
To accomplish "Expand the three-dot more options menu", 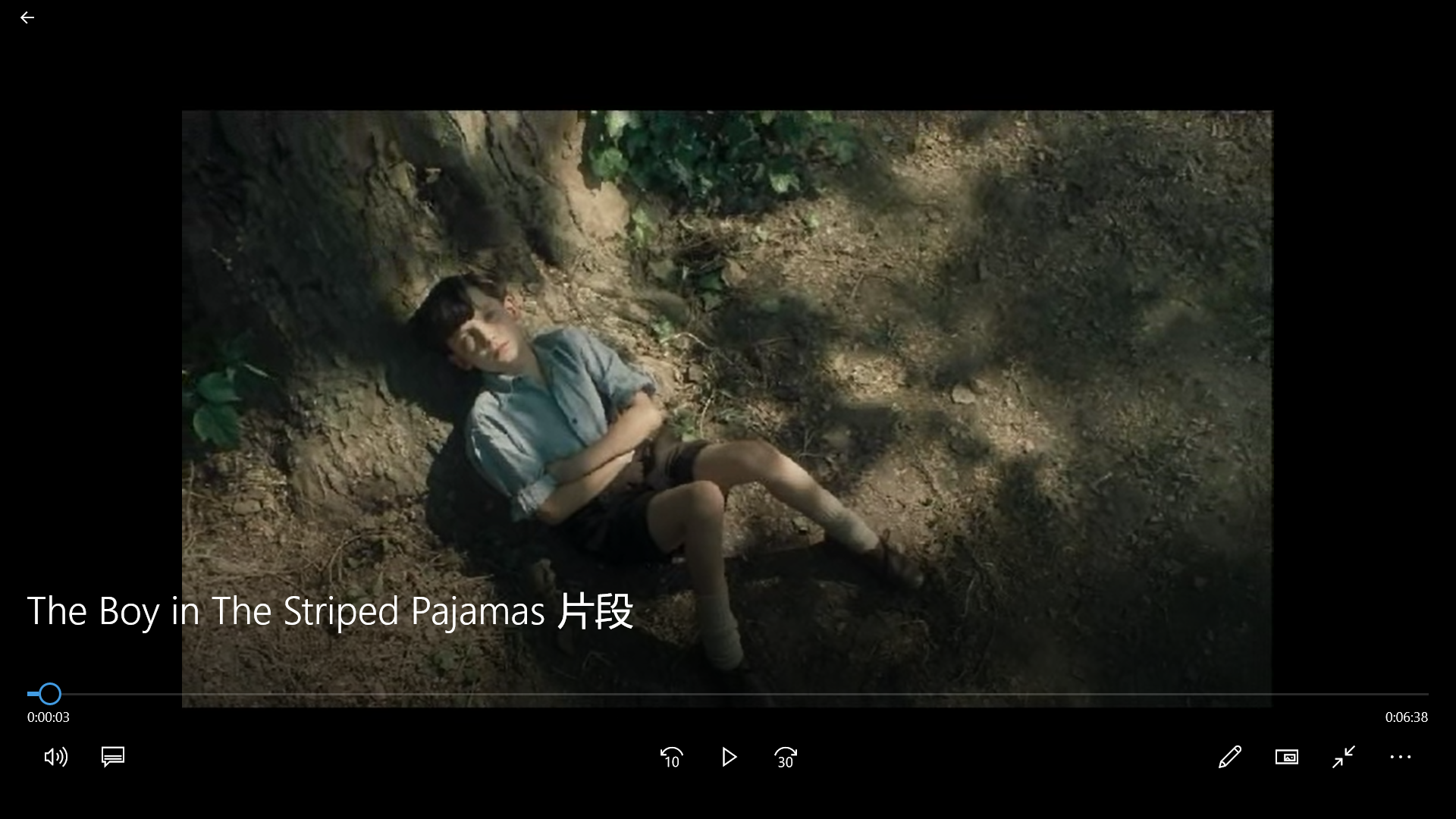I will click(1401, 757).
